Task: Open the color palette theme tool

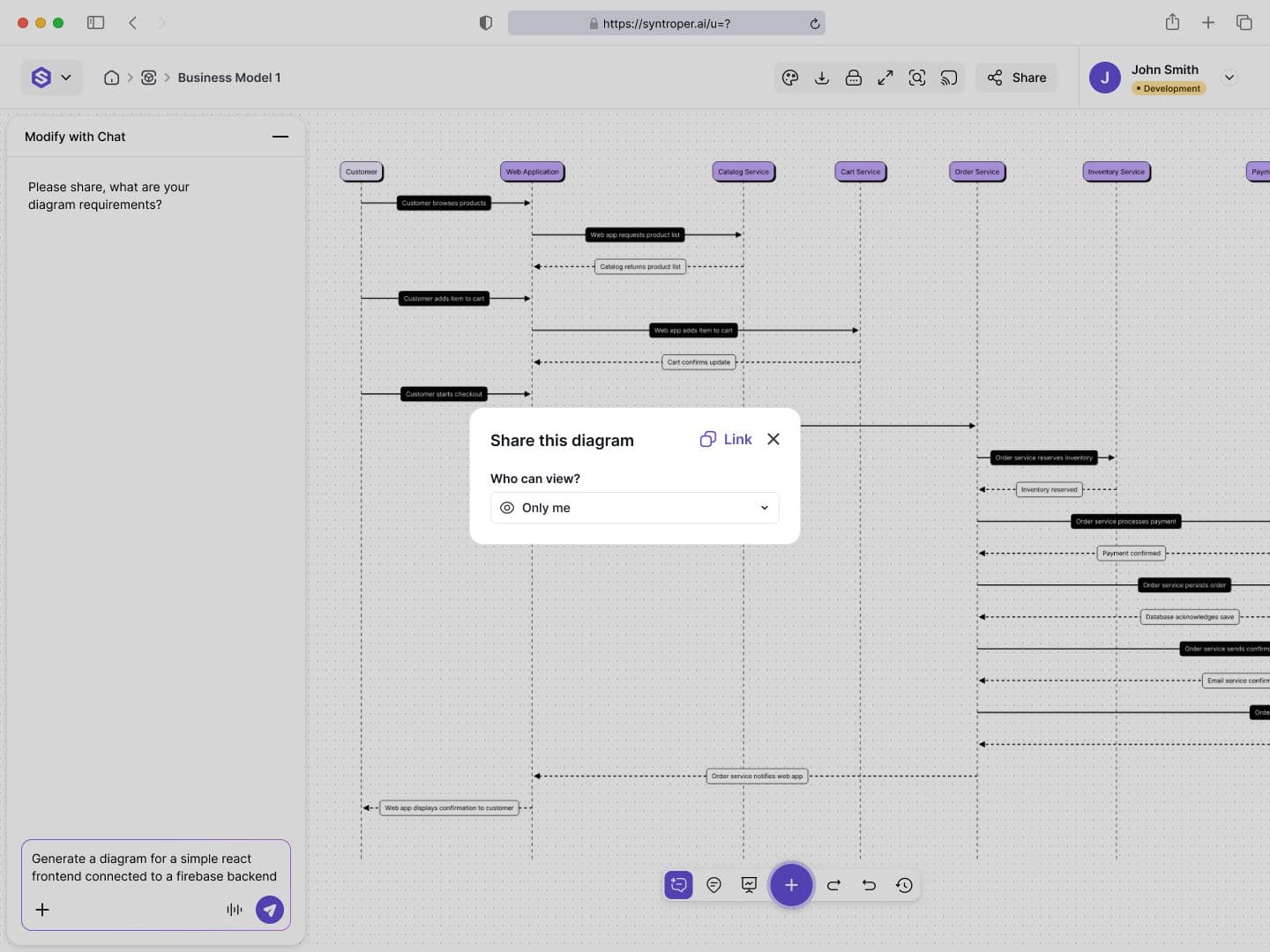Action: pyautogui.click(x=790, y=78)
